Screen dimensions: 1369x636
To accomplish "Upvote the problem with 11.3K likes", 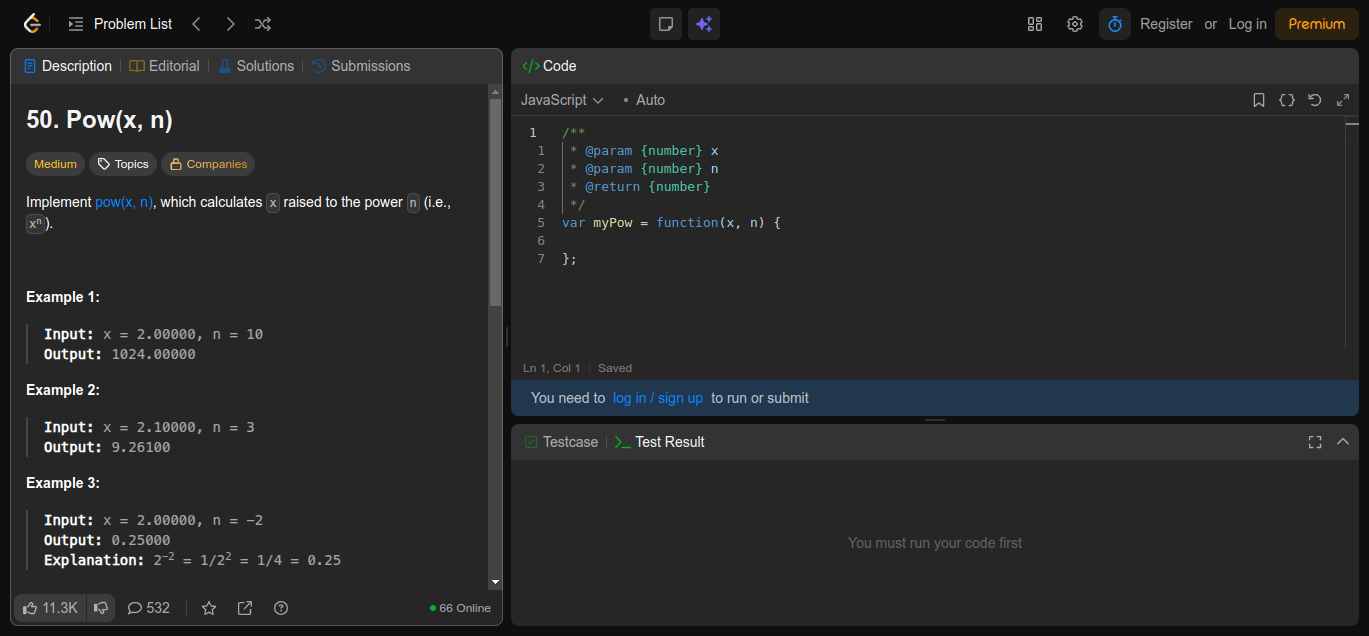I will pyautogui.click(x=50, y=608).
